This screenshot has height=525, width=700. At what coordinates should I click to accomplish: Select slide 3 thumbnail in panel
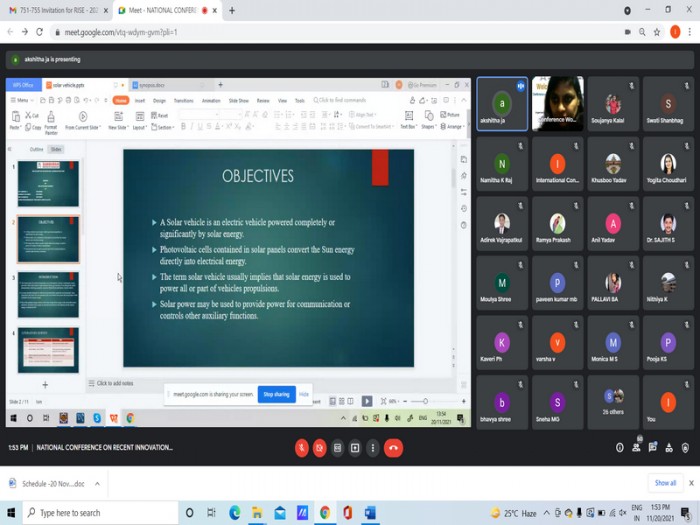tap(48, 294)
